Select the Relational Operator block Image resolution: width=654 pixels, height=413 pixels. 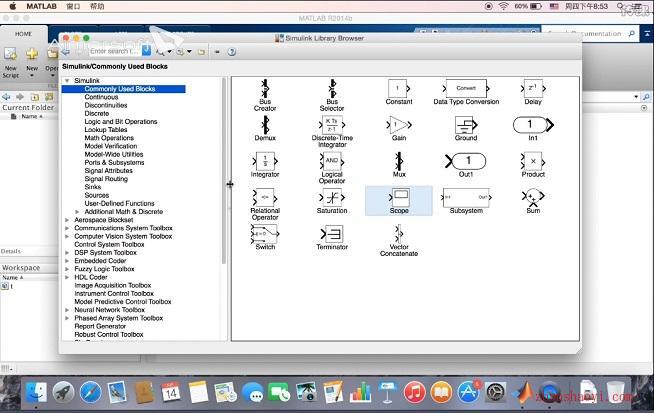[265, 204]
